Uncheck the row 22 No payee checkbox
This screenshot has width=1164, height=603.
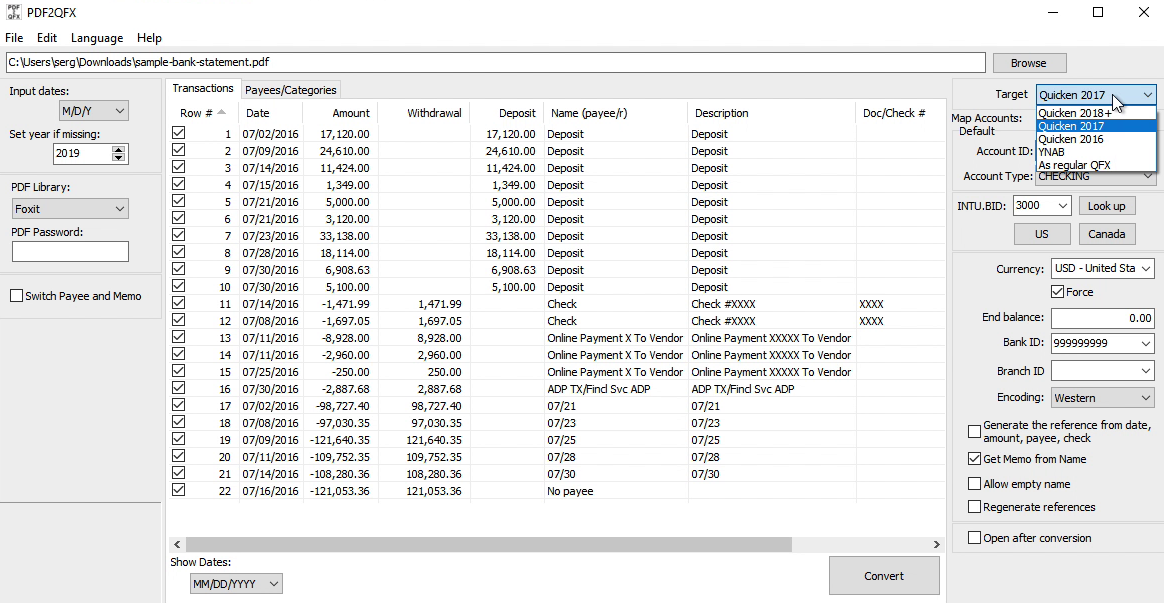(178, 490)
